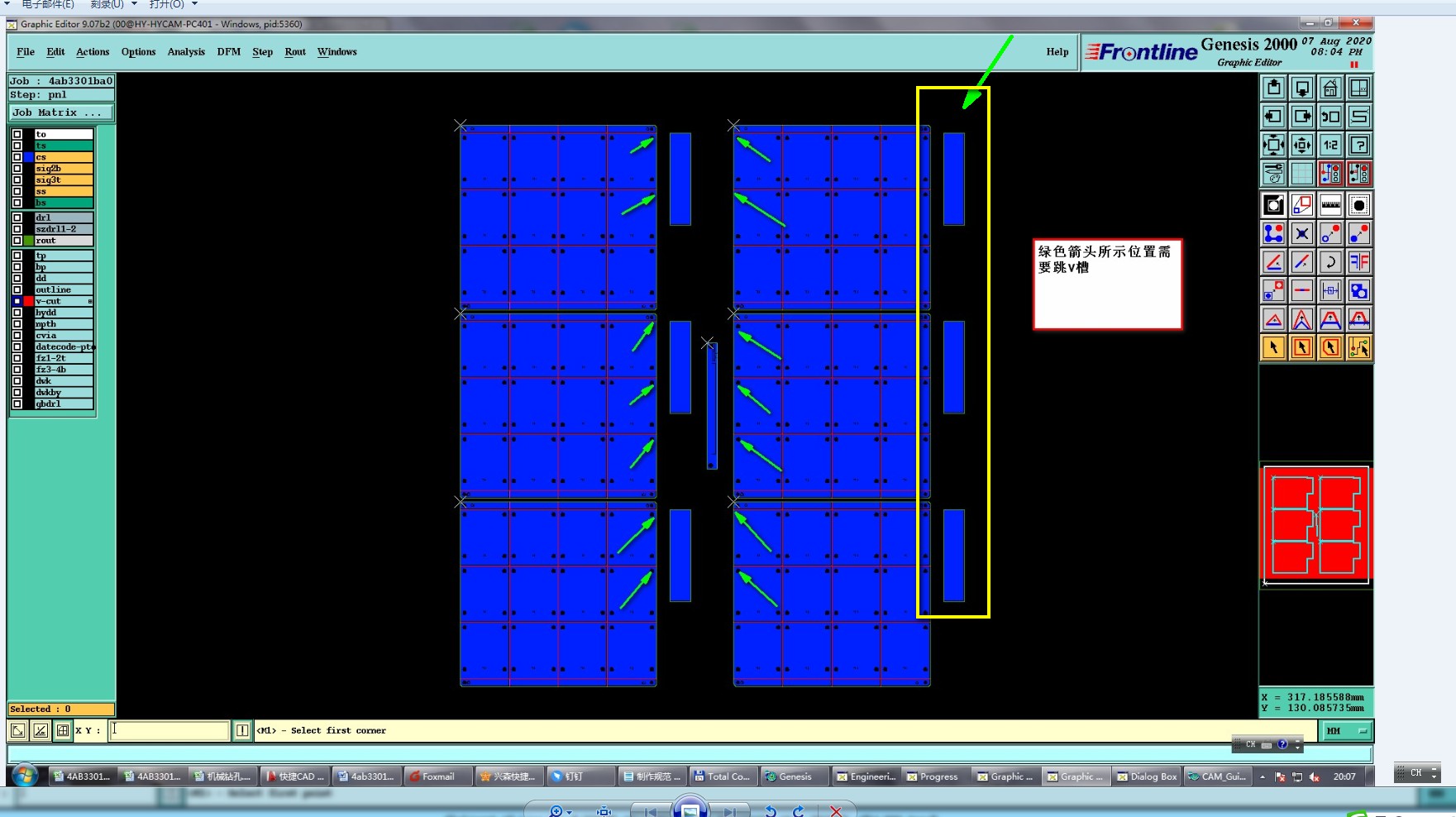The width and height of the screenshot is (1456, 817).
Task: Click the mirror F tool icon
Action: [1359, 262]
